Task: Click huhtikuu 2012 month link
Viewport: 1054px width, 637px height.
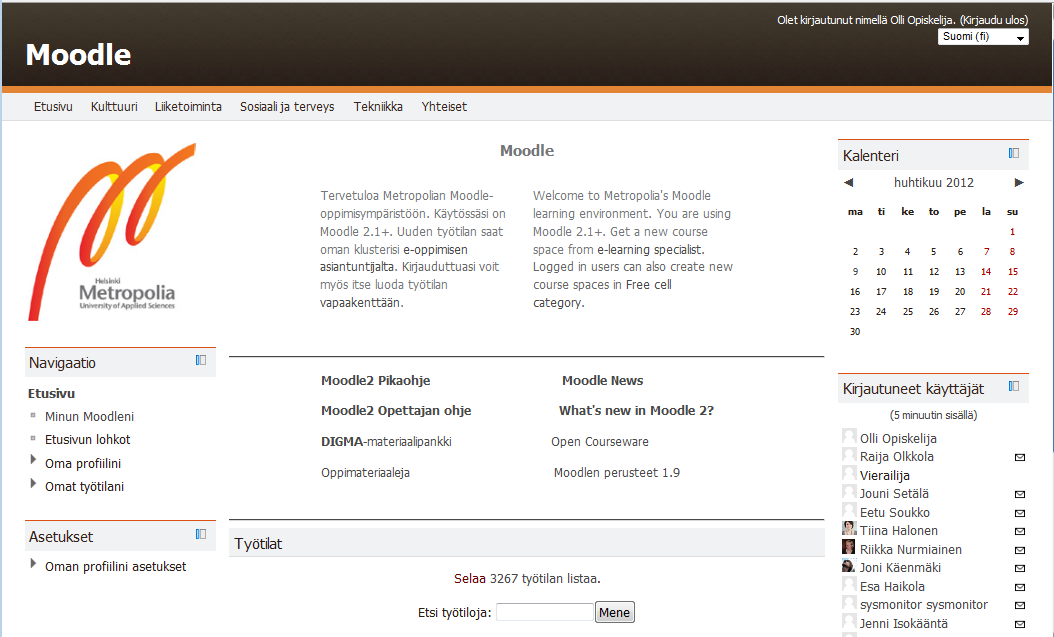Action: click(934, 183)
